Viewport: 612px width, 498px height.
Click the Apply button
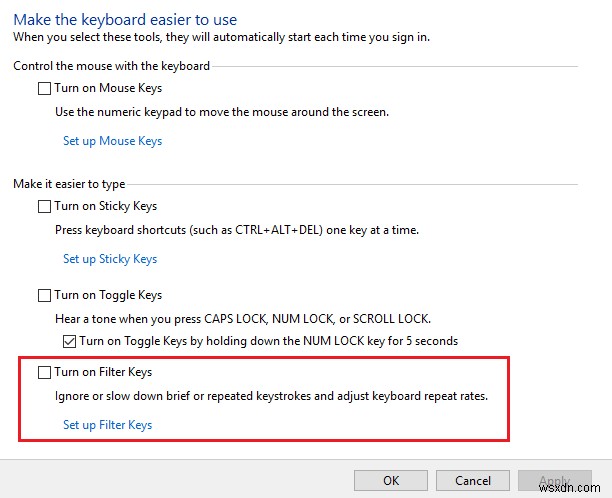(x=554, y=481)
